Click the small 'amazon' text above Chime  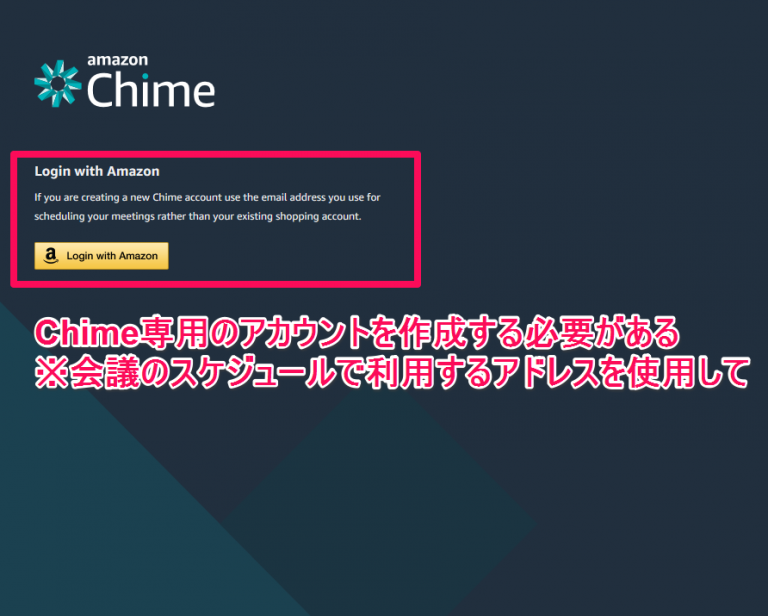(x=118, y=60)
